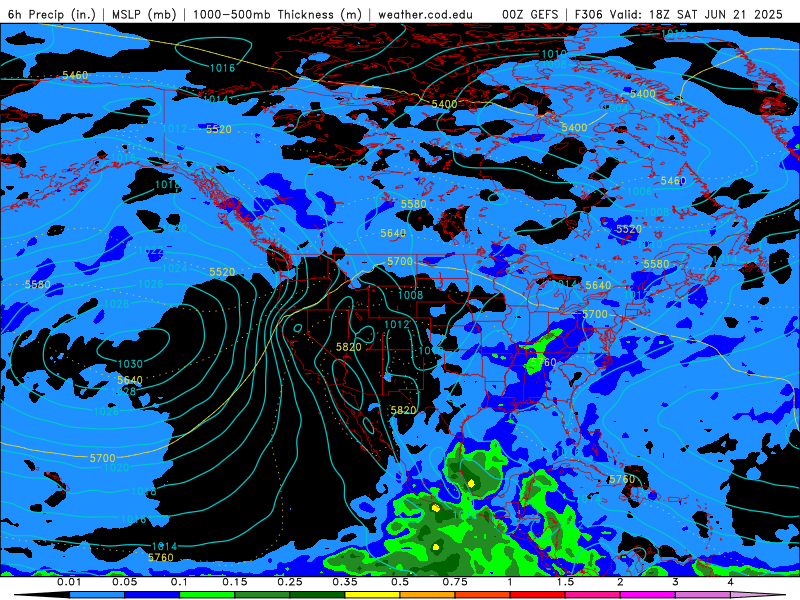Click the legend value 3
800x600 pixels.
click(x=676, y=582)
